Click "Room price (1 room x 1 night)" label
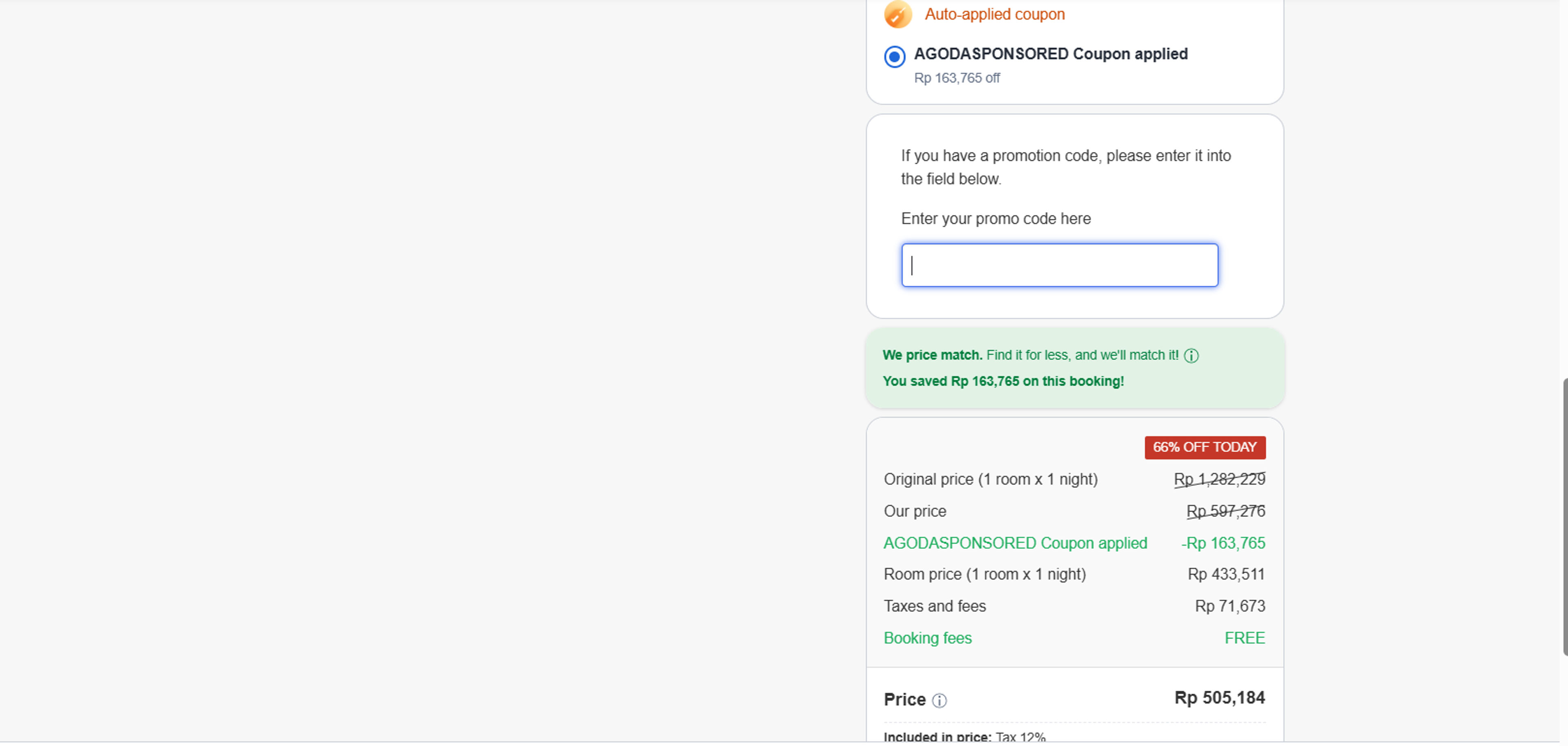Viewport: 1568px width, 746px height. pos(984,575)
